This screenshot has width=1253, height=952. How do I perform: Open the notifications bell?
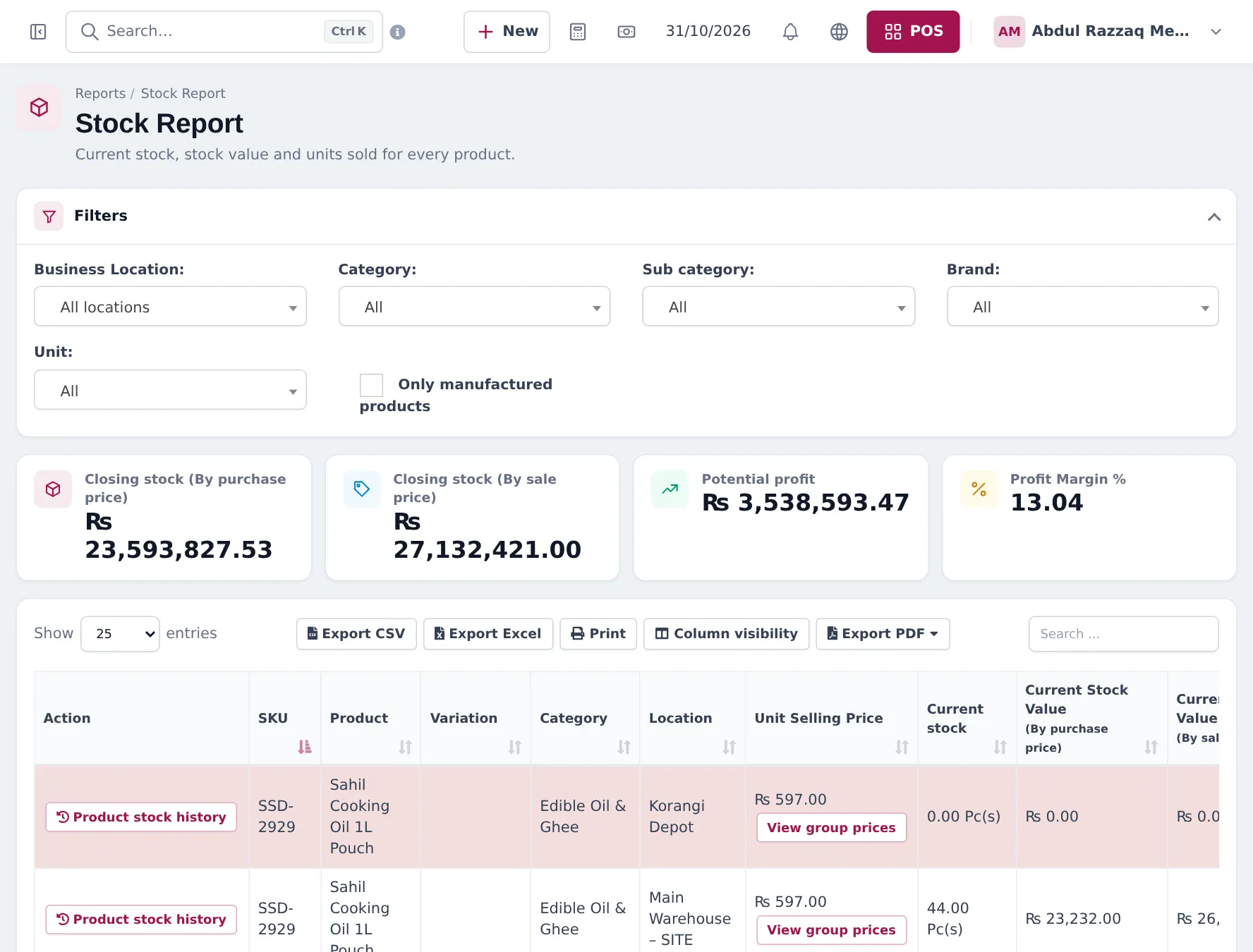click(x=790, y=32)
